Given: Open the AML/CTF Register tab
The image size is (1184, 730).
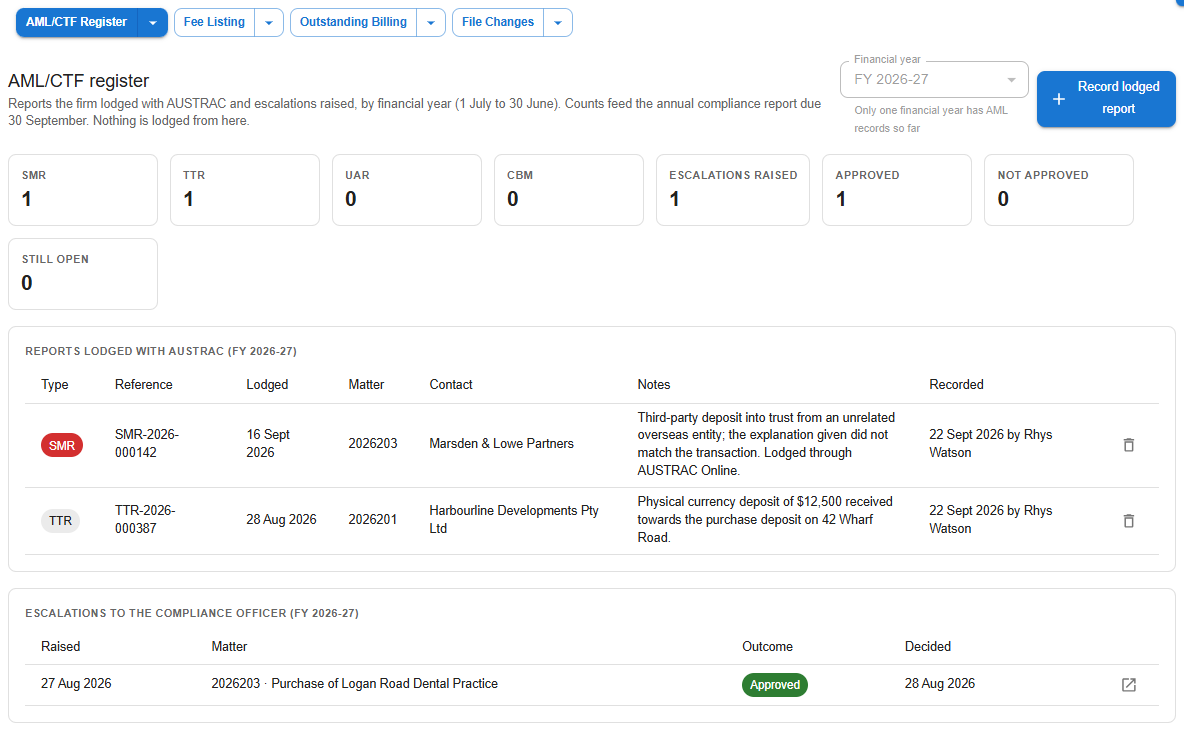Looking at the screenshot, I should coord(76,22).
